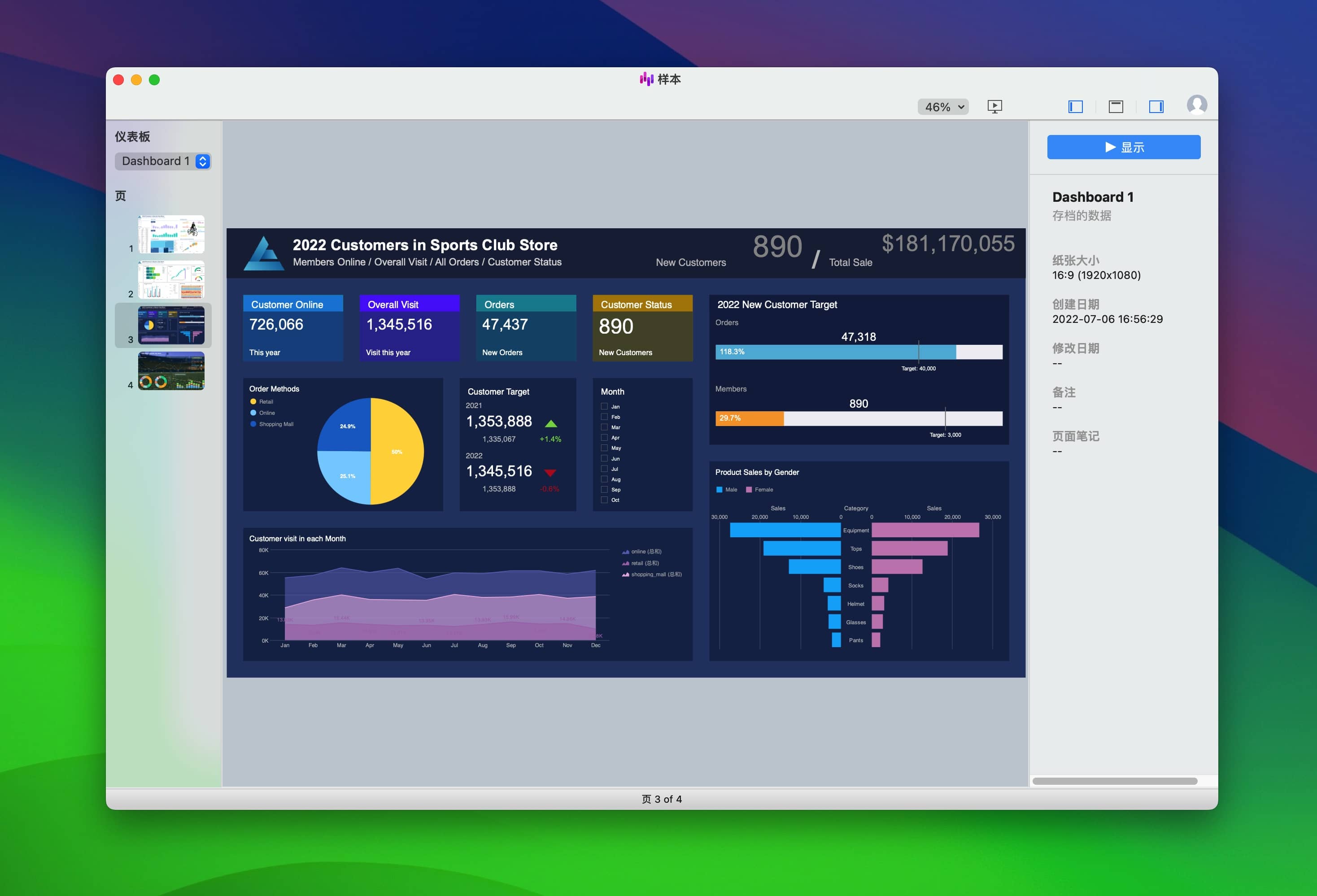This screenshot has width=1317, height=896.
Task: Select page 4 thumbnail
Action: tap(171, 371)
